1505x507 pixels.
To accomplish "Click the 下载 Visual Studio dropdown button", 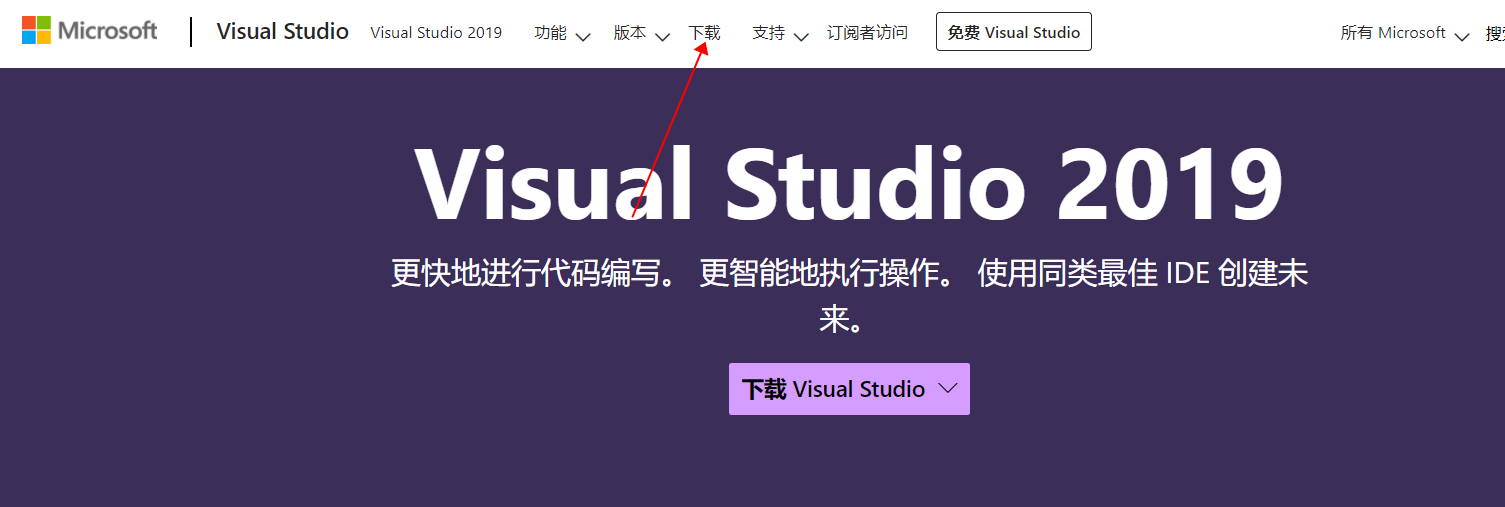I will (x=849, y=389).
